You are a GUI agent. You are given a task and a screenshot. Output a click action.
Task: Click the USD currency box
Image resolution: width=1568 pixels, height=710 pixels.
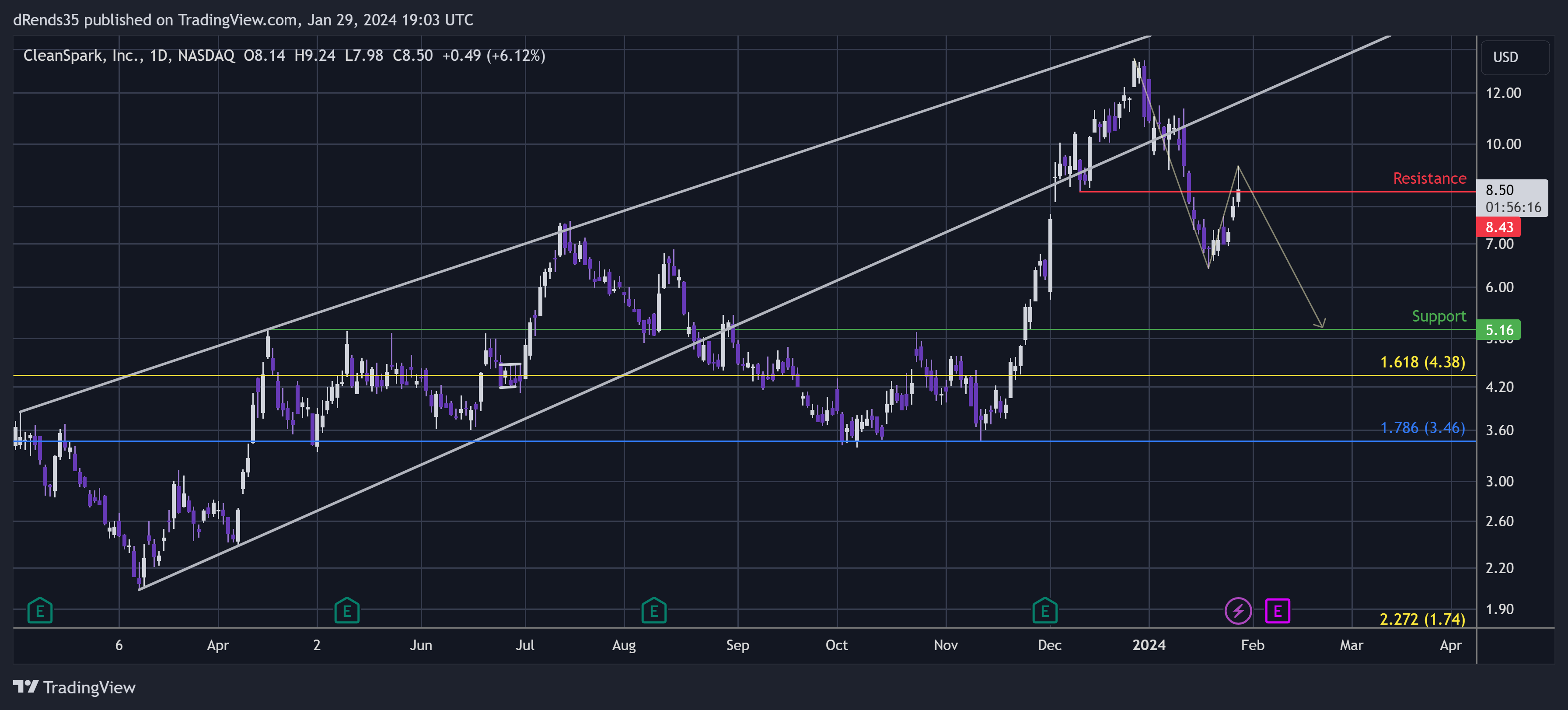click(1515, 57)
